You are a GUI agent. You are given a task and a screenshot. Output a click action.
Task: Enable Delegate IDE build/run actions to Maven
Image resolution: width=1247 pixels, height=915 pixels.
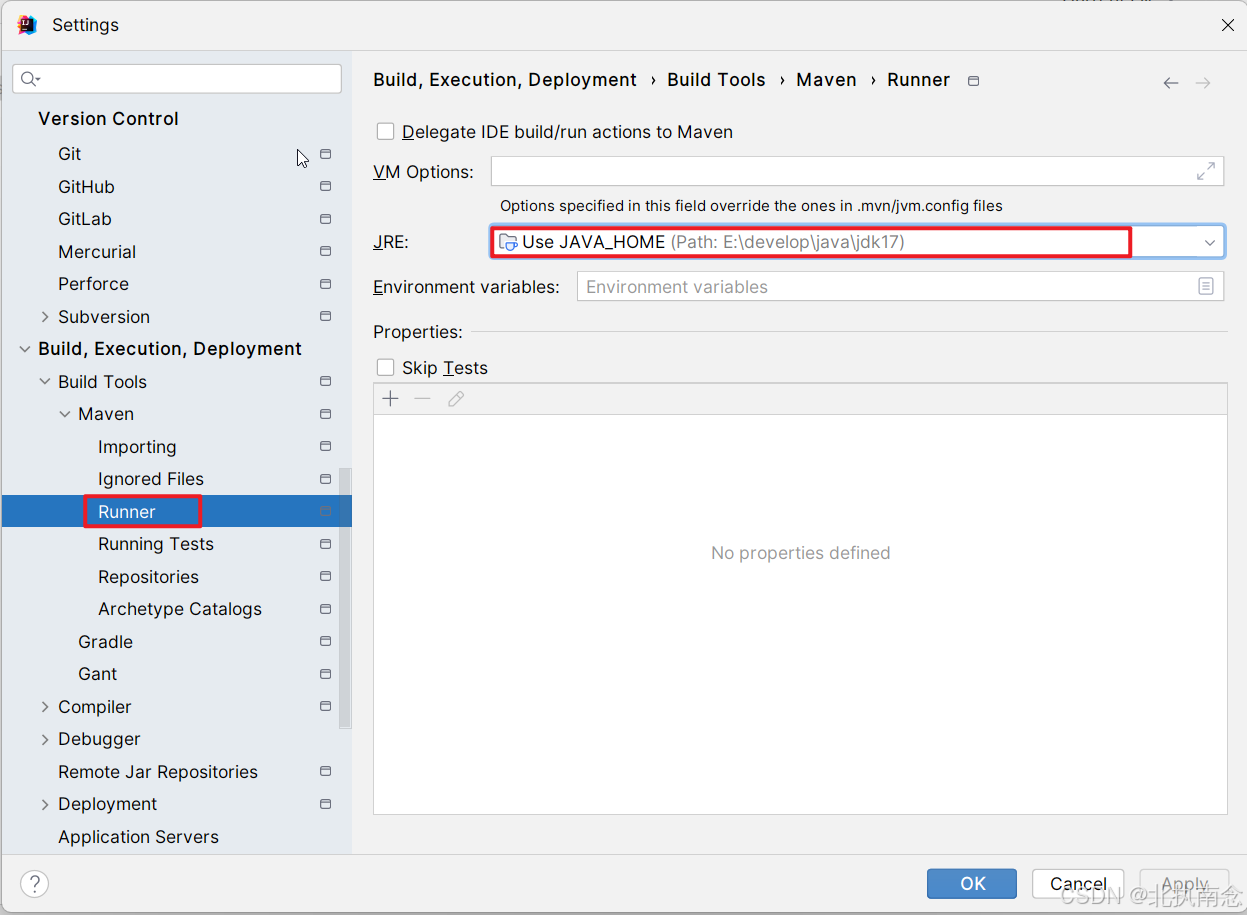coord(385,132)
